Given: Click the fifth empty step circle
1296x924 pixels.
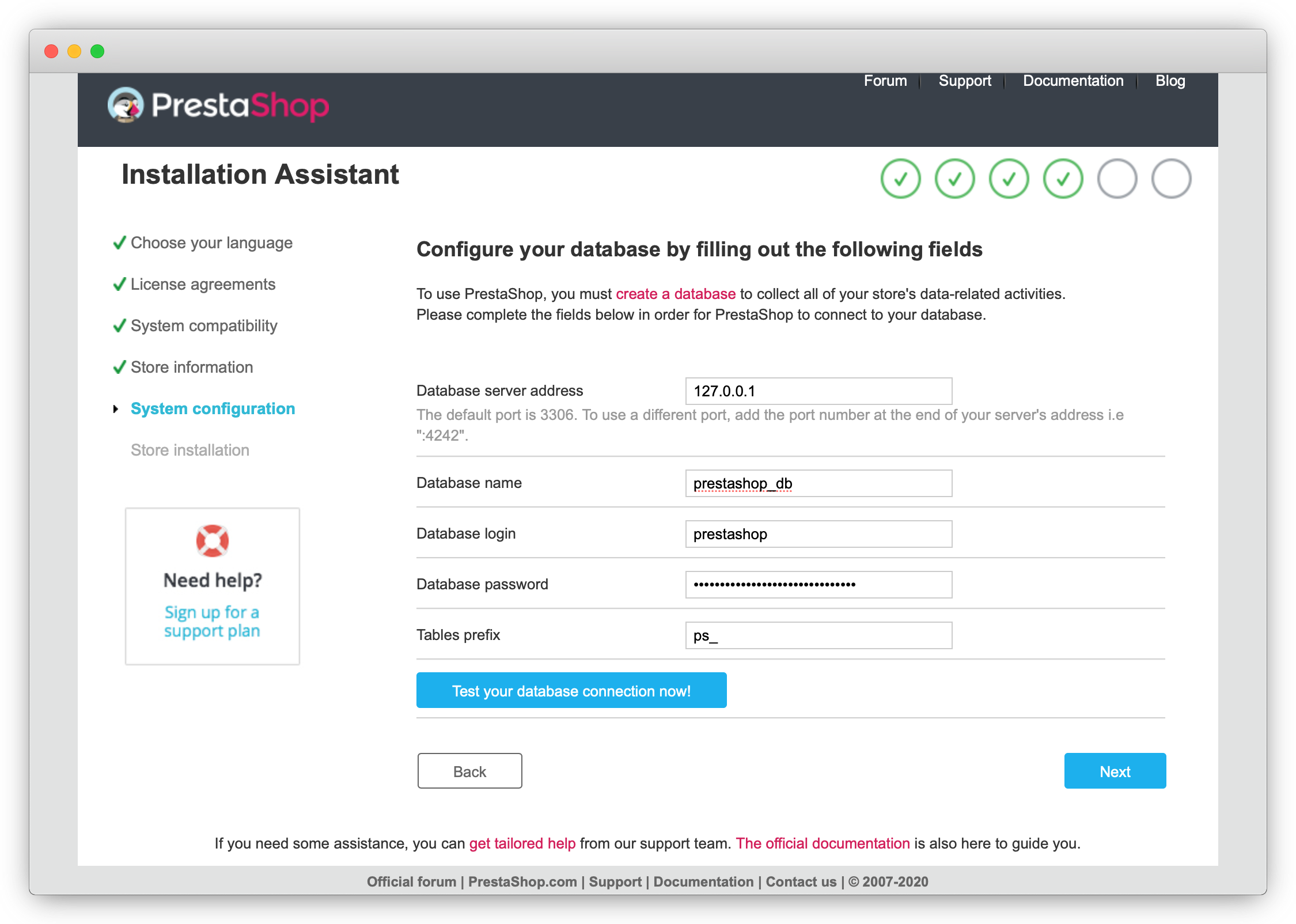Looking at the screenshot, I should pyautogui.click(x=1117, y=179).
